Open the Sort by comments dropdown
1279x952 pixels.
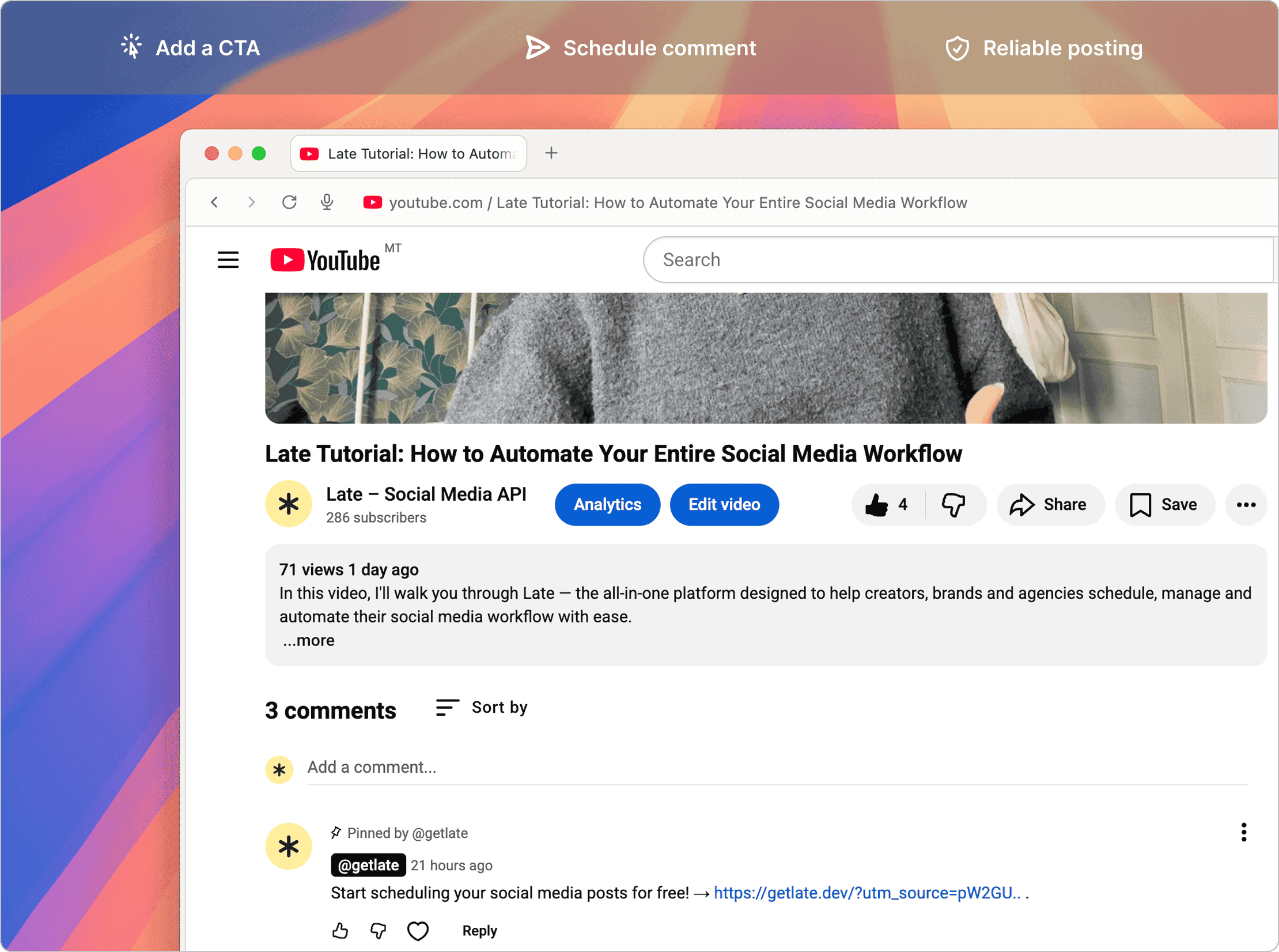click(x=482, y=707)
